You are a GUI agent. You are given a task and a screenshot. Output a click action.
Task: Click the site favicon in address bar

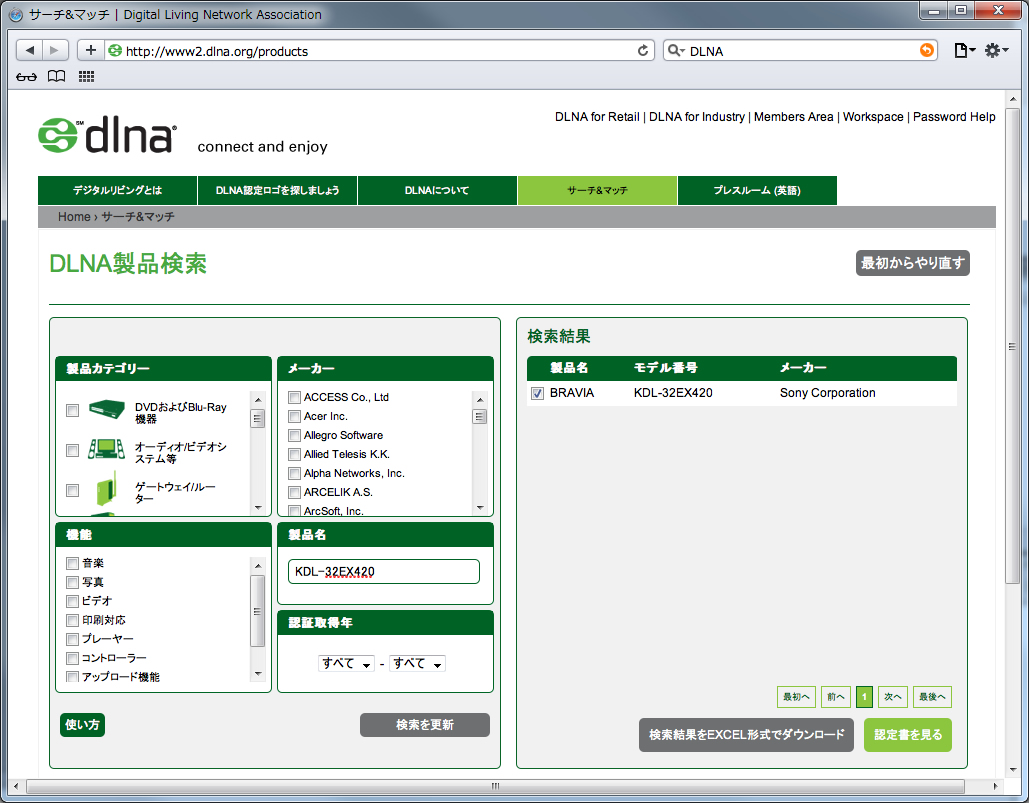116,51
